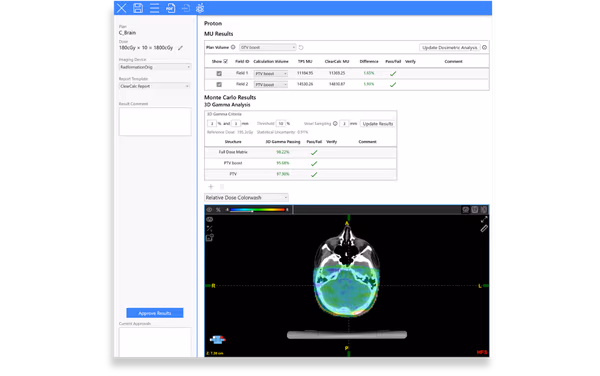
Task: Select the PTV structure row in the gamma table
Action: pos(301,174)
